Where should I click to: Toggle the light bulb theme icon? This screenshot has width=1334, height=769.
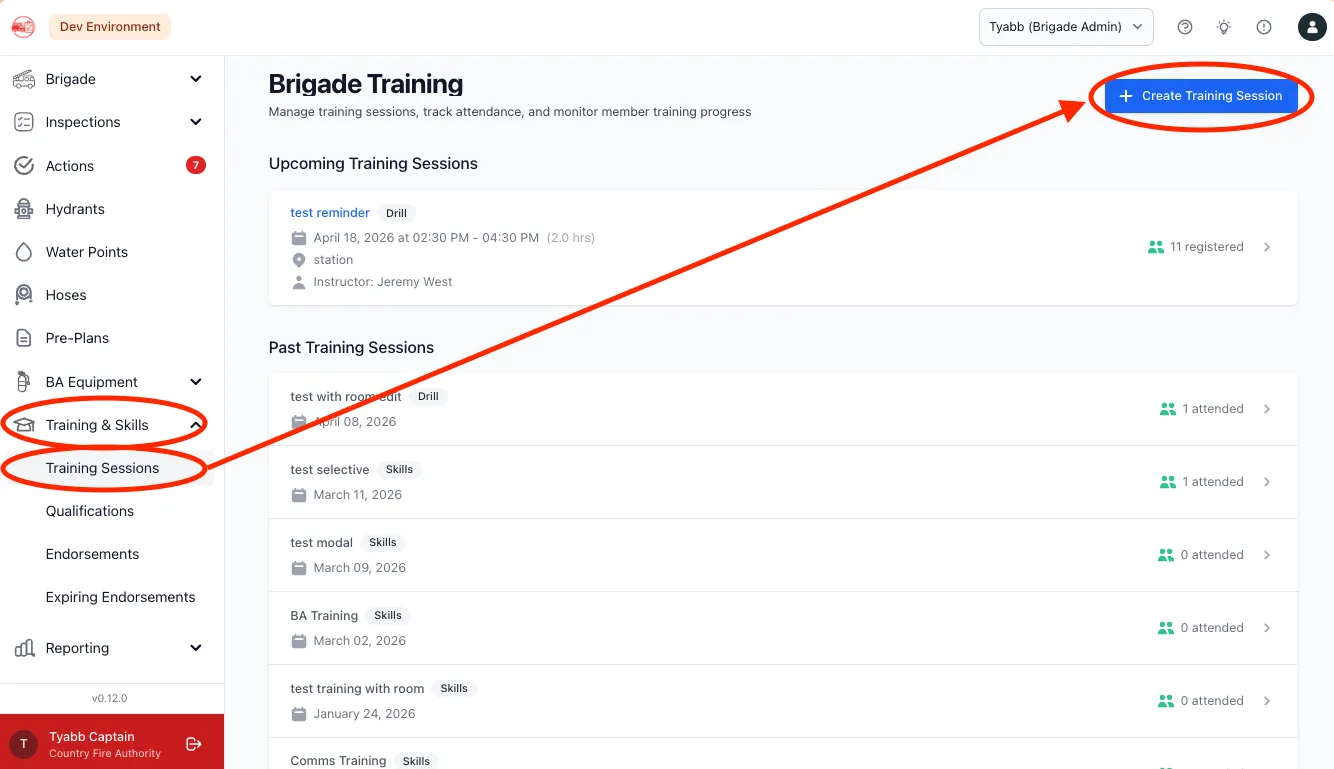pos(1224,27)
